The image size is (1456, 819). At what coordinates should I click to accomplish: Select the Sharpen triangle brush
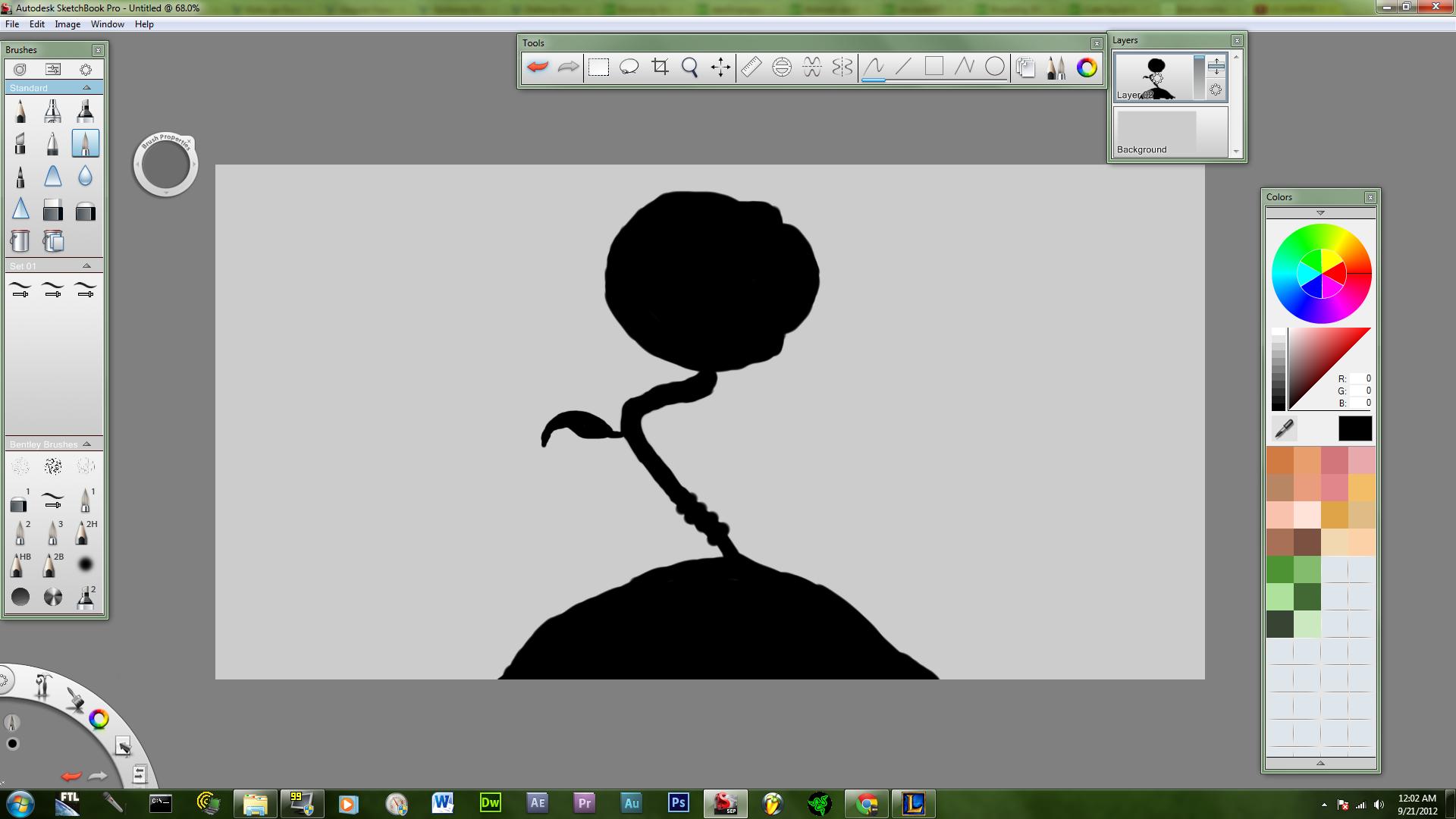(x=20, y=209)
